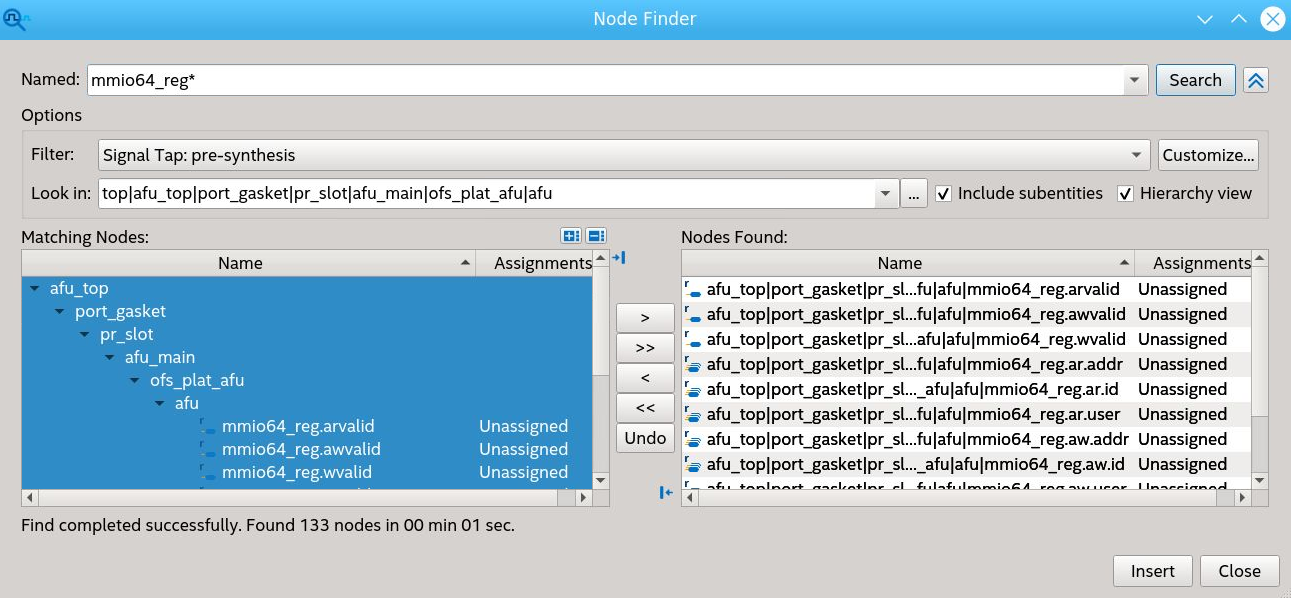Image resolution: width=1291 pixels, height=598 pixels.
Task: Open the Filter dropdown list
Action: 1135,155
